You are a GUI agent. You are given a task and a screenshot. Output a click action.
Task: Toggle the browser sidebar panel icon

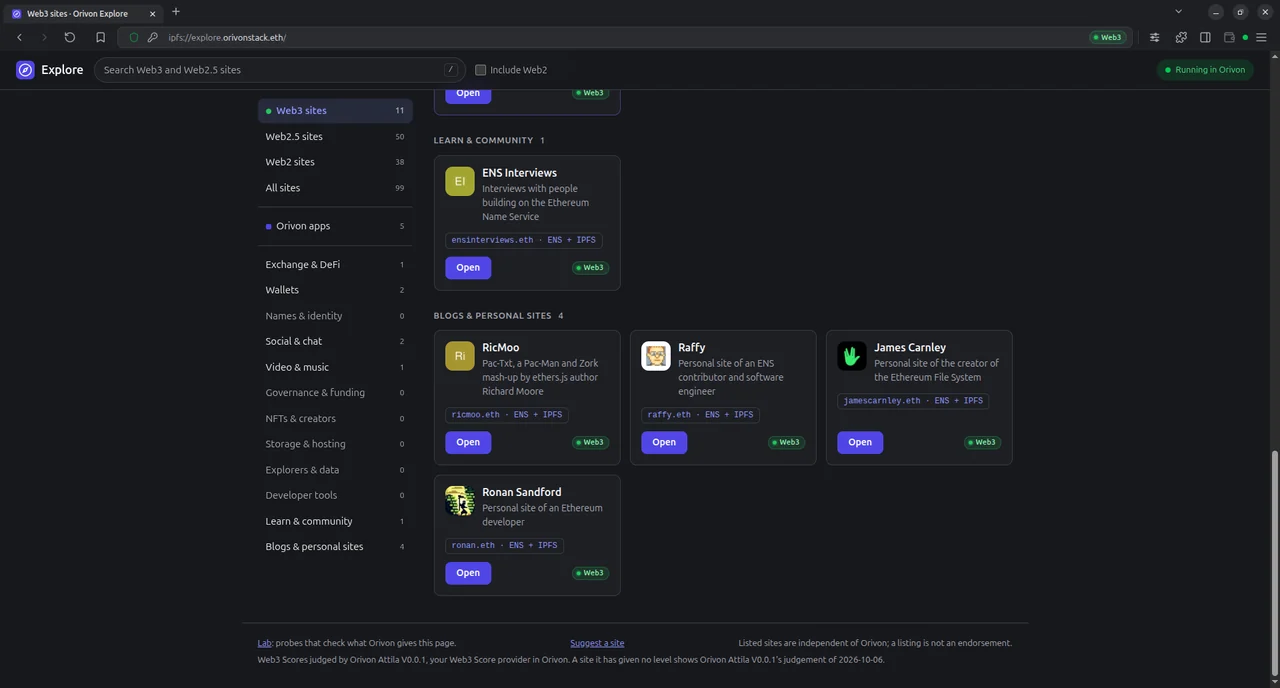pos(1205,37)
